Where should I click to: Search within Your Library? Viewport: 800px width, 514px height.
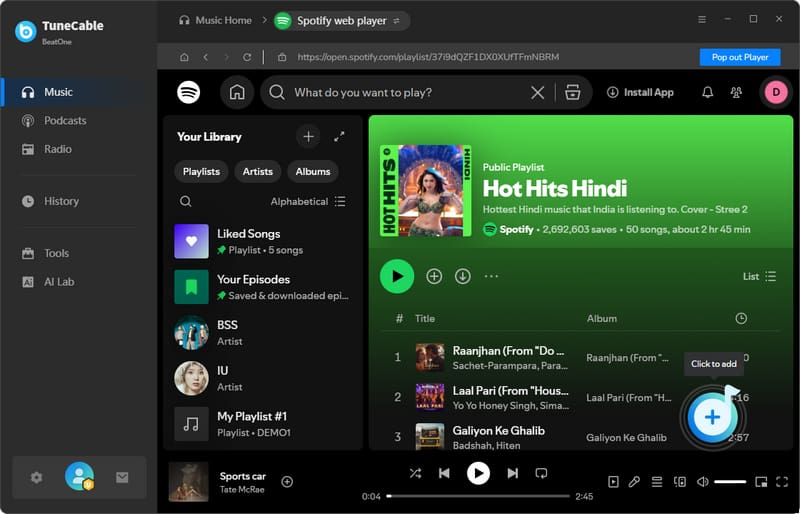[x=186, y=202]
